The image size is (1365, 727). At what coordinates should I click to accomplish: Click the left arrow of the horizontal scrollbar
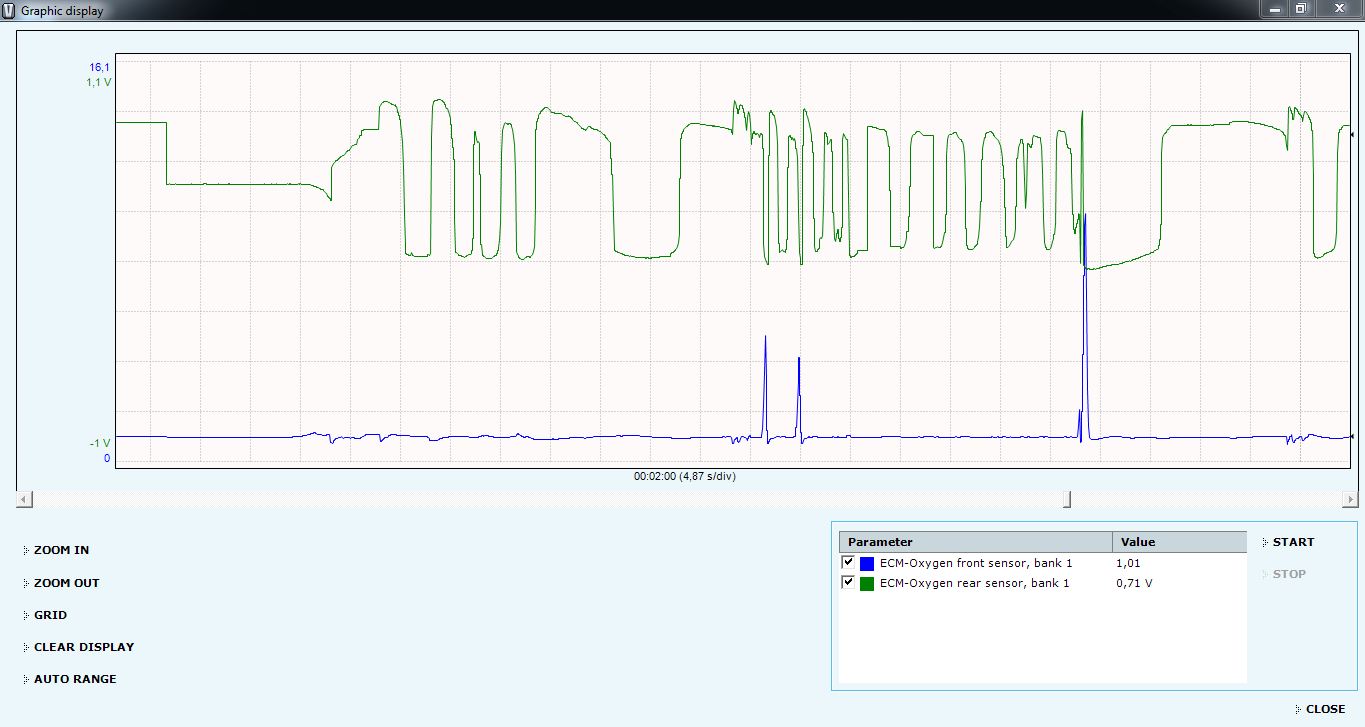(24, 499)
